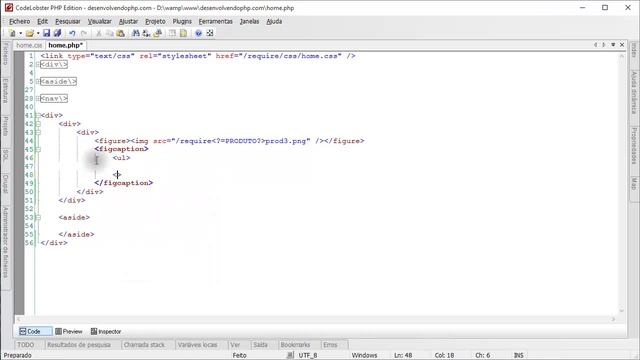Click the Find binoculars icon
Screen dimensions: 640x360
136,33
